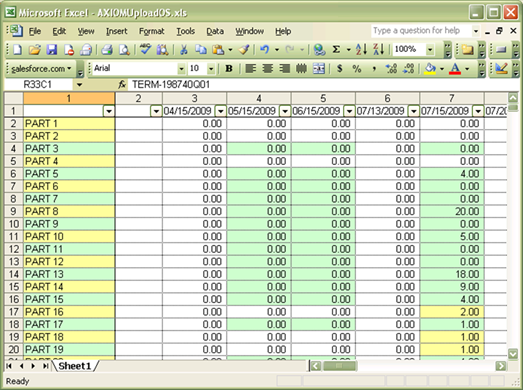Open the Help menu
Image resolution: width=523 pixels, height=390 pixels.
point(283,31)
